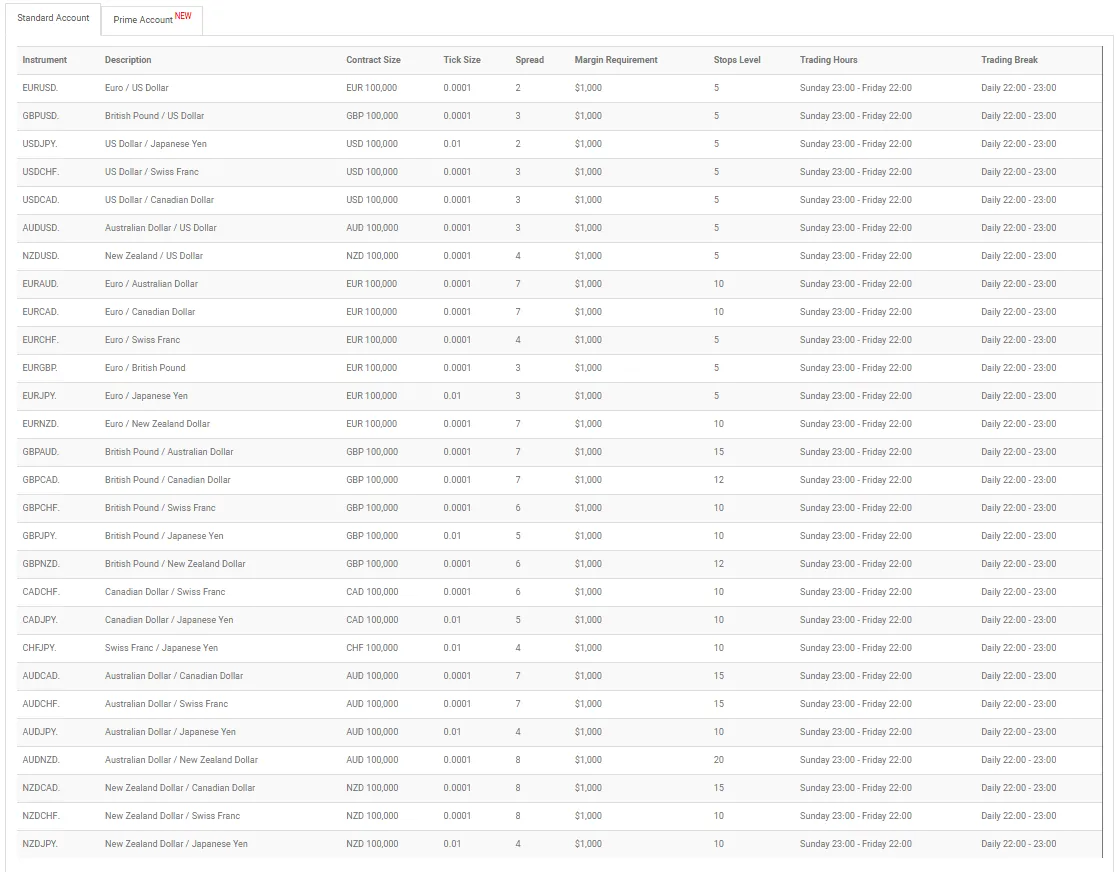
Task: Click the USDJPY. instrument cell
Action: (x=40, y=144)
